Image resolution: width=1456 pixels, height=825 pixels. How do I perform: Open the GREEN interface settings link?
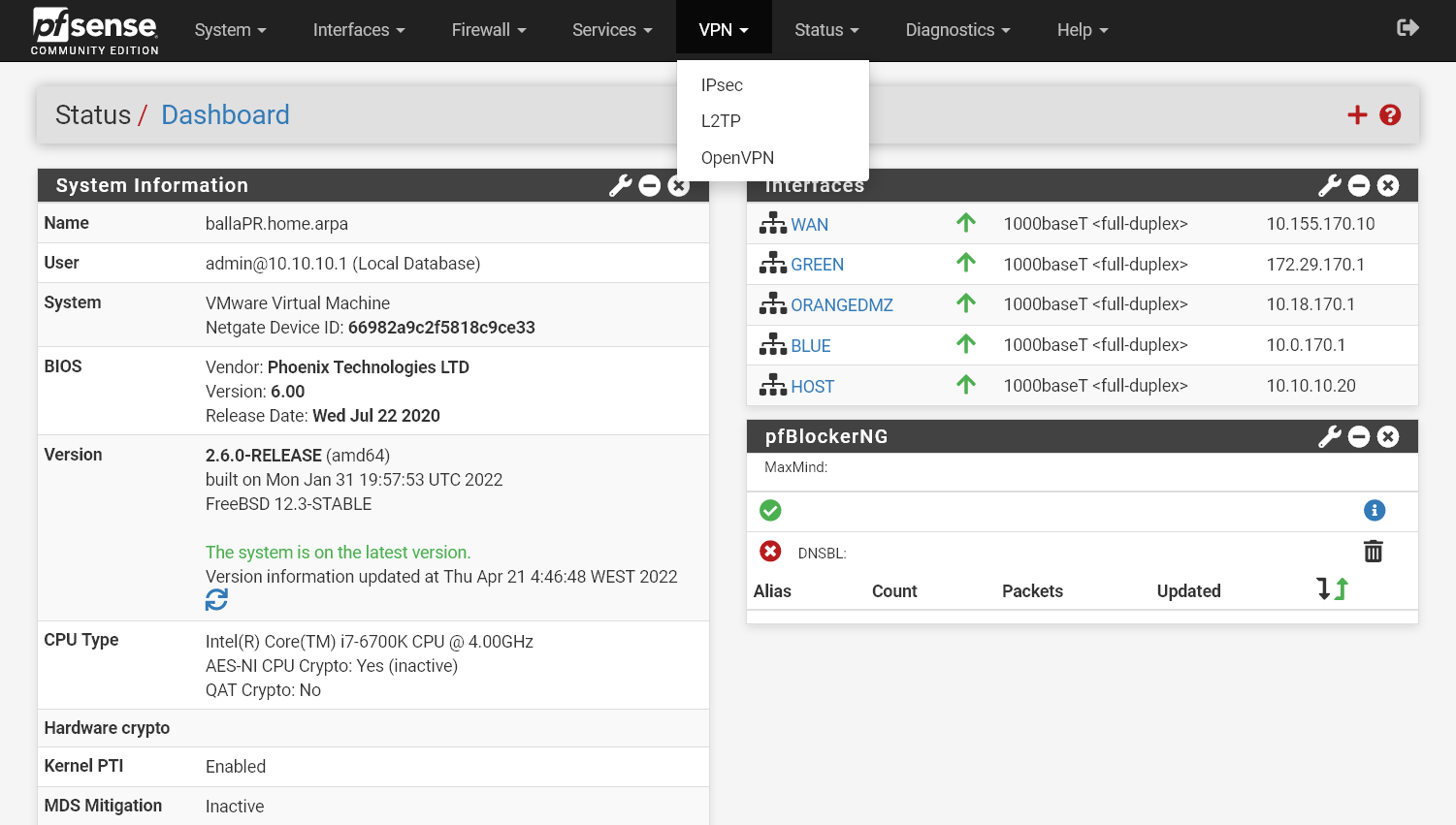[818, 264]
